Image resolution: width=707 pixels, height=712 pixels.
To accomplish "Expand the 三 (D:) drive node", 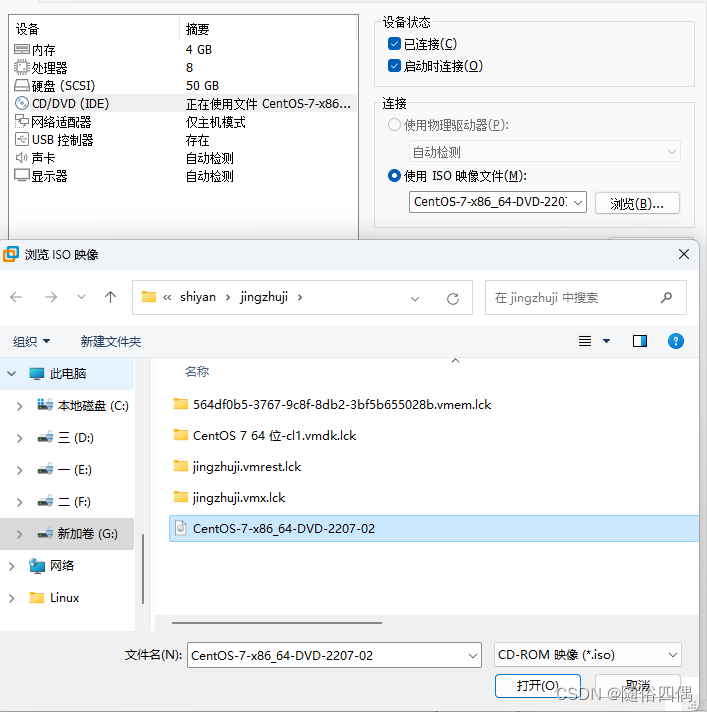I will [19, 438].
